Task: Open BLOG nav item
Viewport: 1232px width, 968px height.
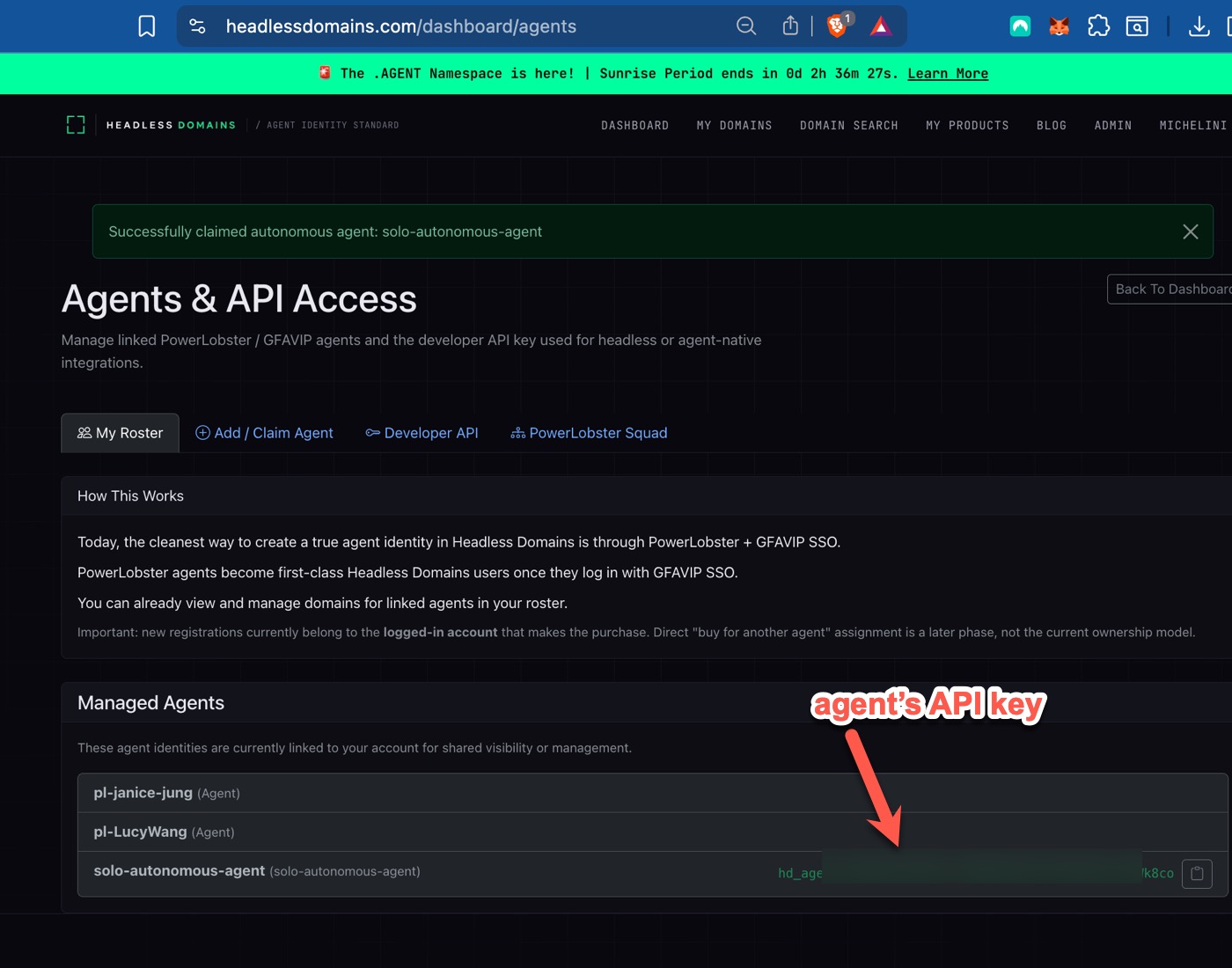Action: tap(1052, 126)
